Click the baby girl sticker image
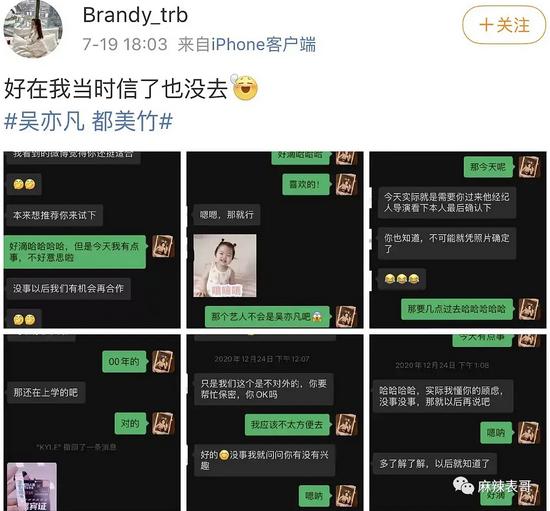This screenshot has width=550, height=511. click(x=225, y=265)
